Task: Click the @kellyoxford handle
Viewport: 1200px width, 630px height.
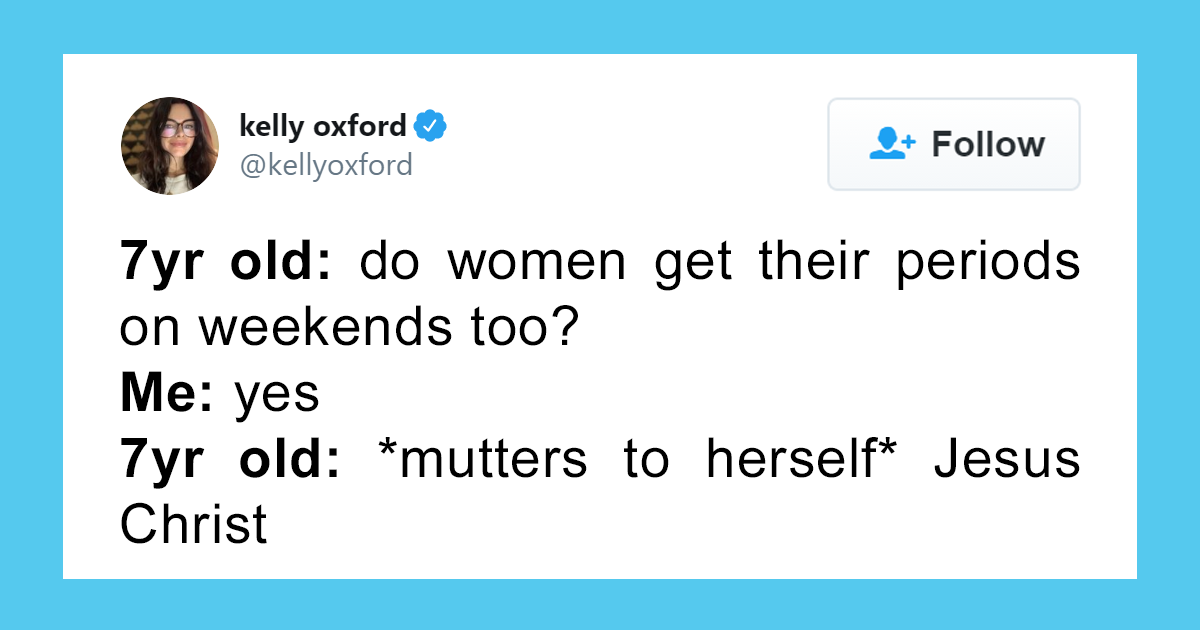Action: (326, 165)
